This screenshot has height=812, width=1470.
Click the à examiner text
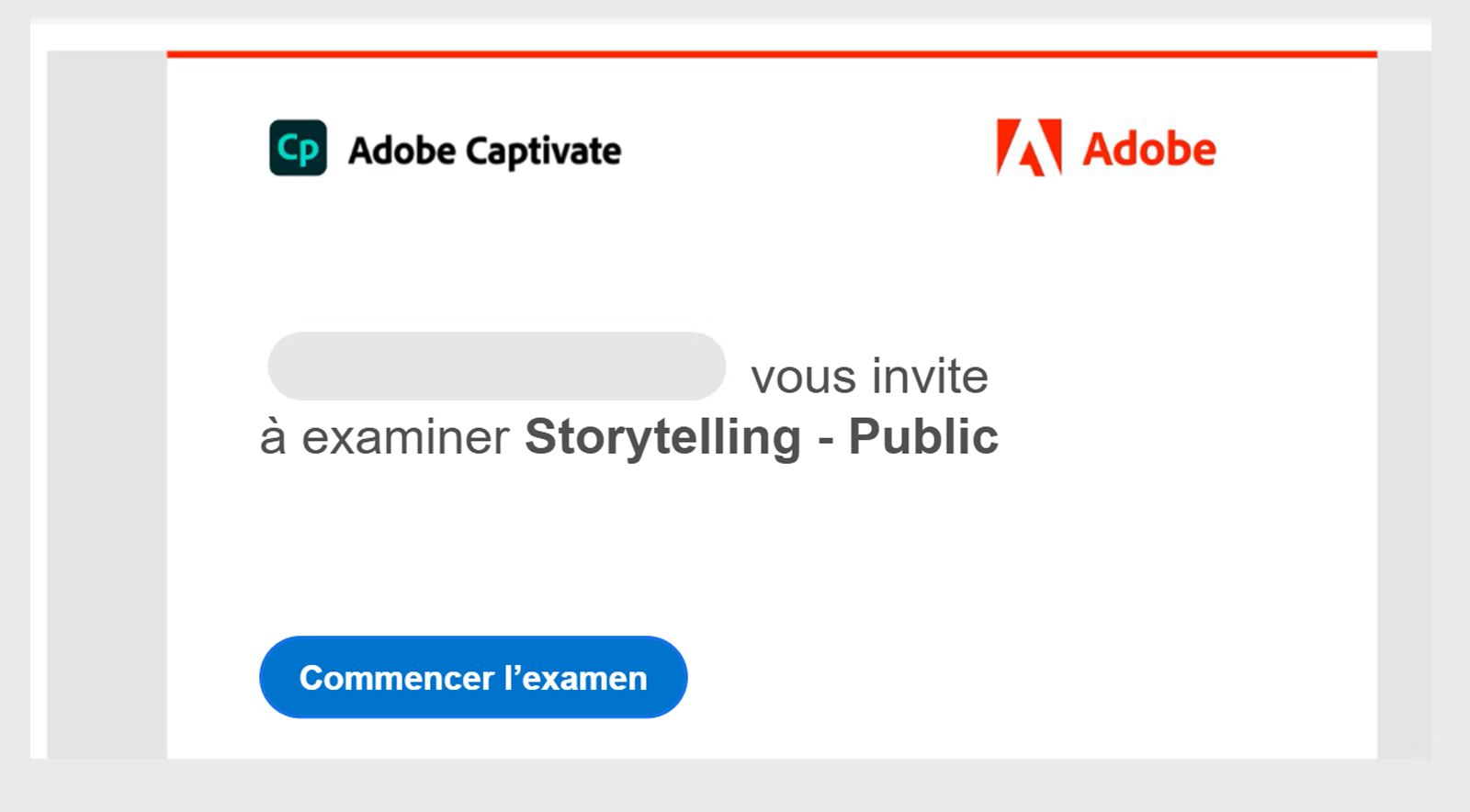384,437
